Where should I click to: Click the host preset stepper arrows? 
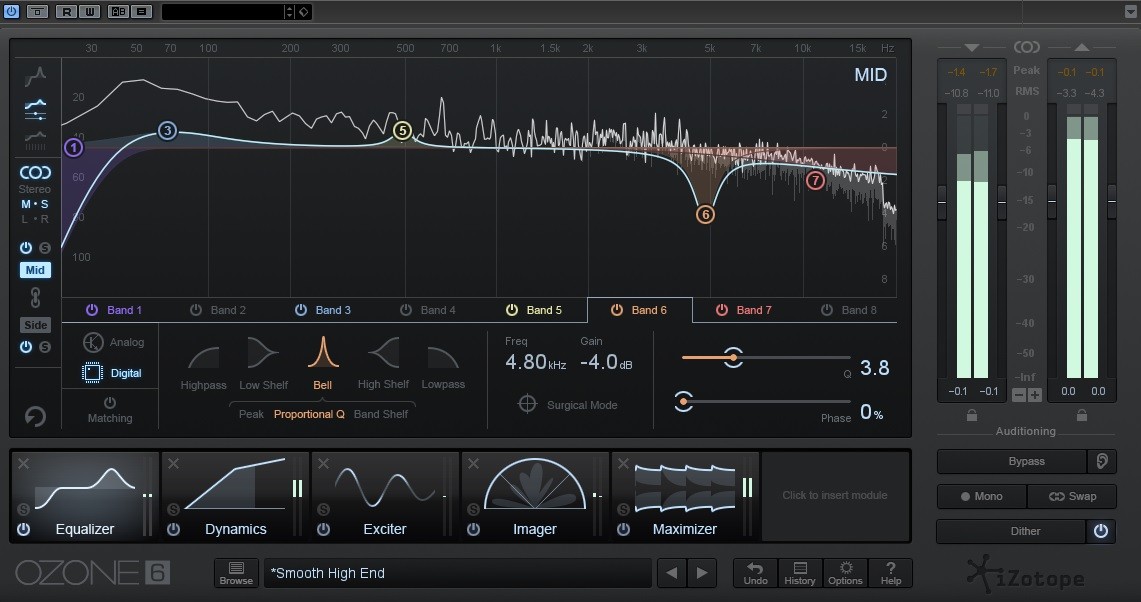(290, 12)
